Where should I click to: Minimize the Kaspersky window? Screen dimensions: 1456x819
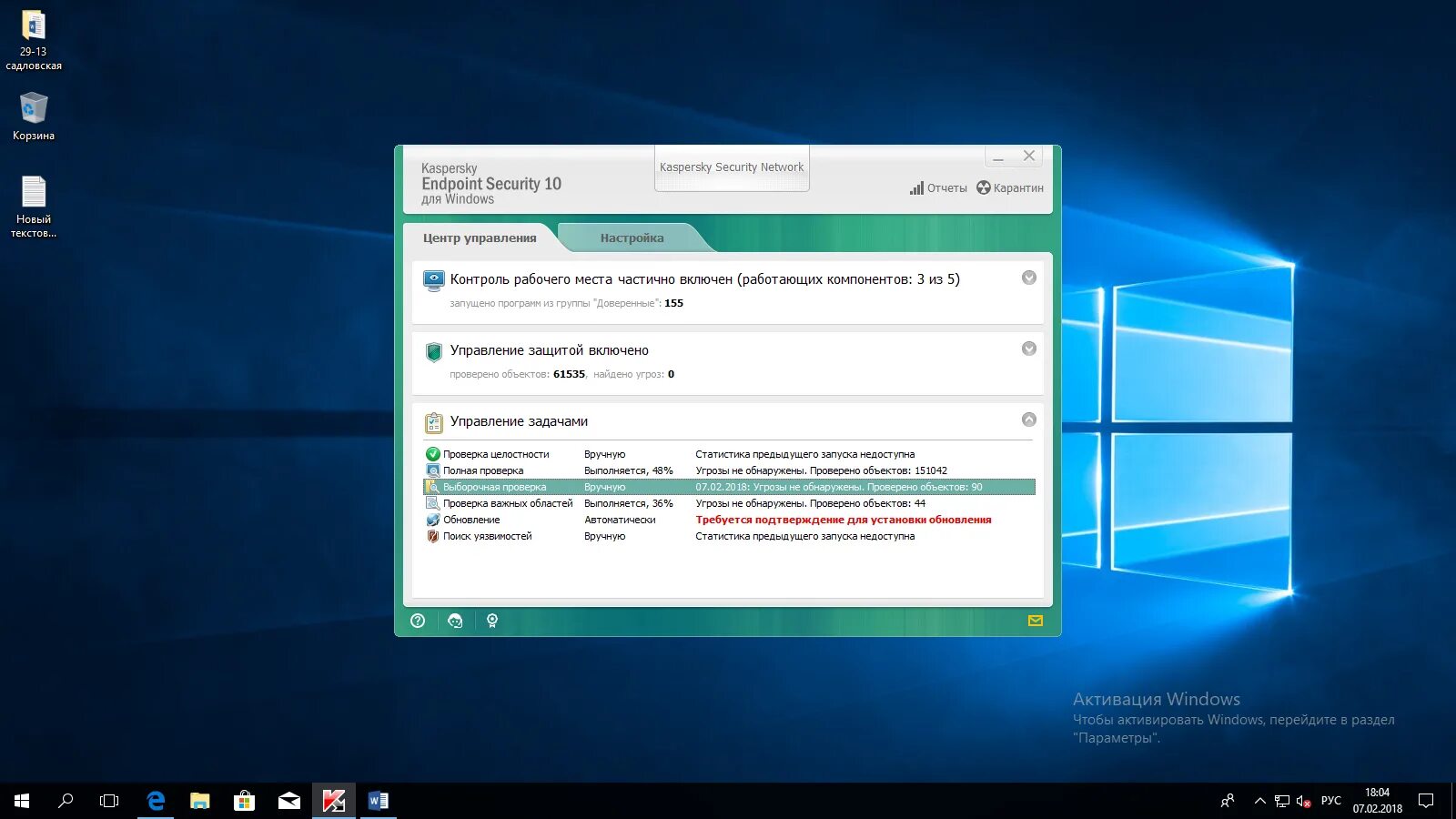pos(998,157)
